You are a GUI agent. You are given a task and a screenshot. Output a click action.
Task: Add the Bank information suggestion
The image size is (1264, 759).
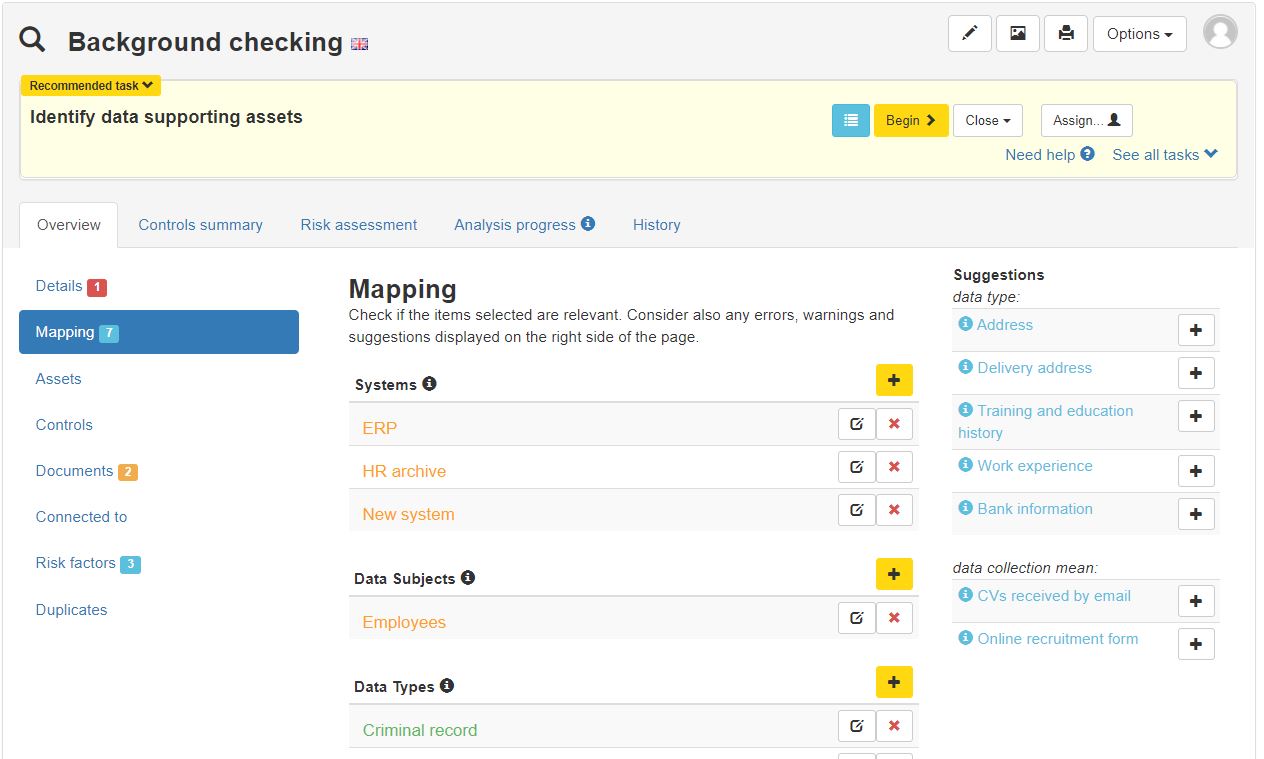tap(1196, 514)
